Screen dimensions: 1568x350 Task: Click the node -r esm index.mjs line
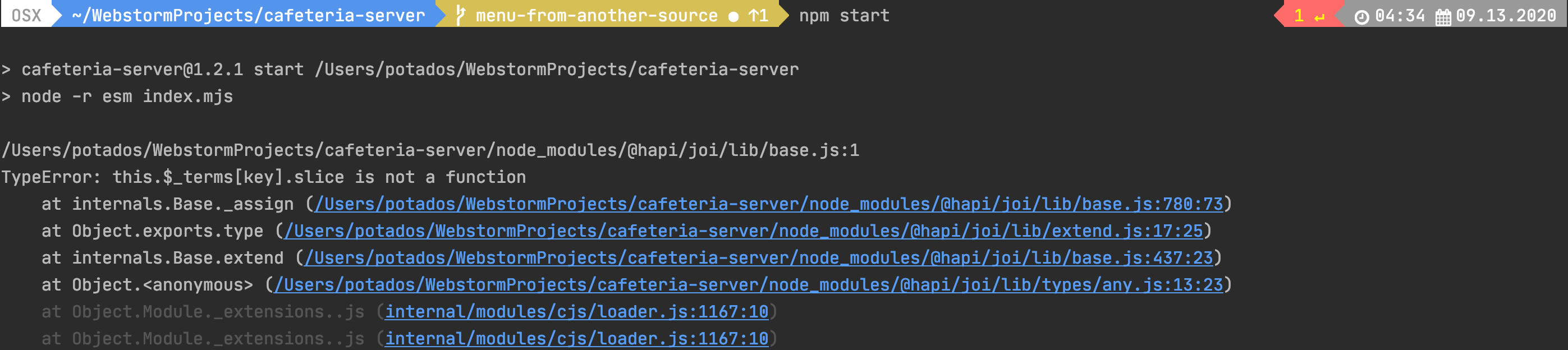click(x=127, y=96)
